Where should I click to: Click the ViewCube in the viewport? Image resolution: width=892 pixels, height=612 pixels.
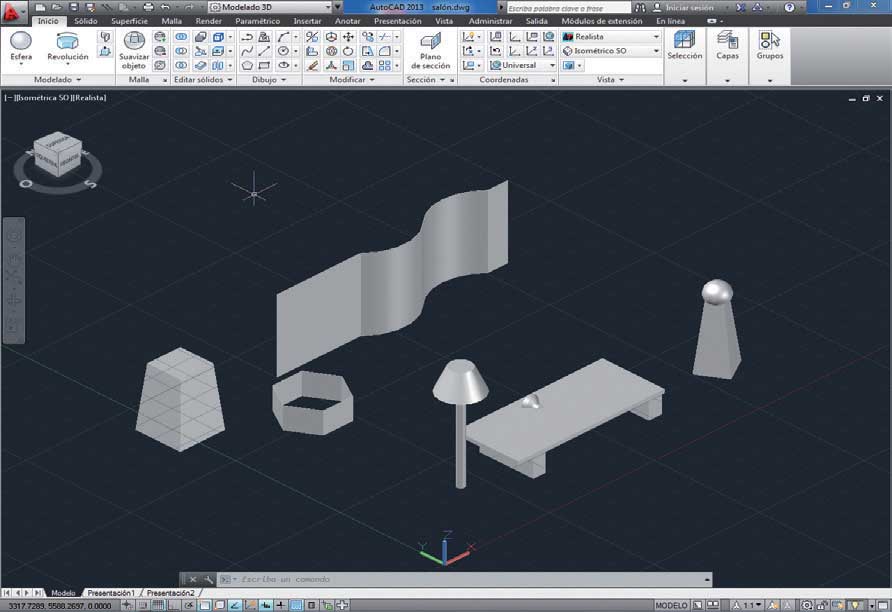tap(58, 154)
